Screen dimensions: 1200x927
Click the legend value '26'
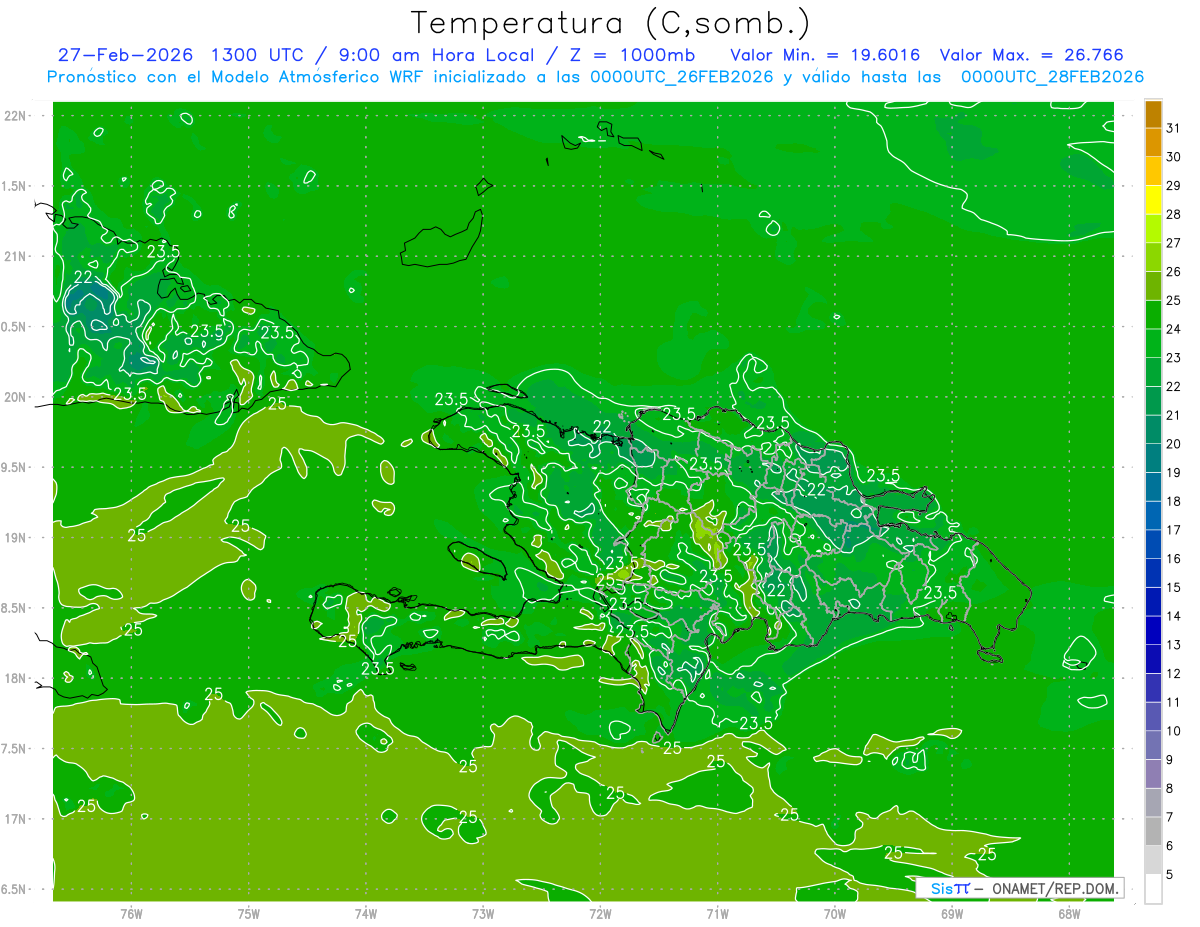click(1174, 272)
